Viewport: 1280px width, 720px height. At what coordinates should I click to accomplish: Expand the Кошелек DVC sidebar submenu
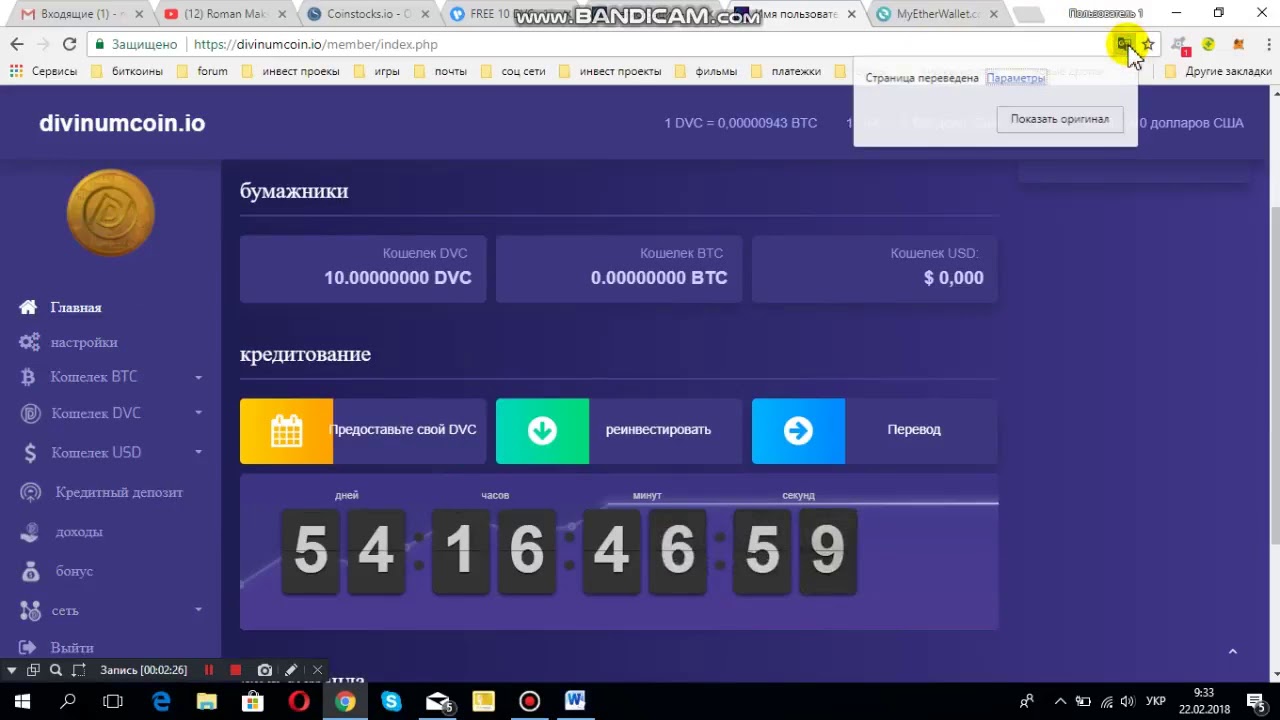(x=198, y=413)
